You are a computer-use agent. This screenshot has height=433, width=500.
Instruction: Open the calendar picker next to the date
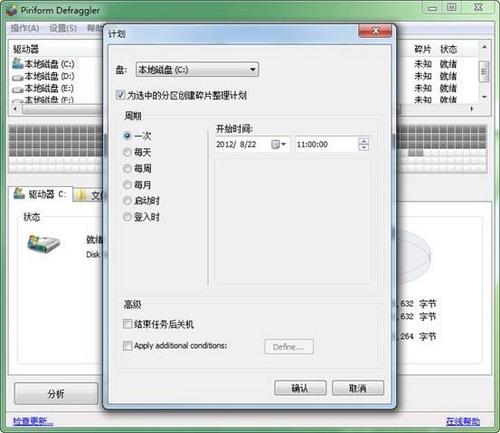(278, 144)
